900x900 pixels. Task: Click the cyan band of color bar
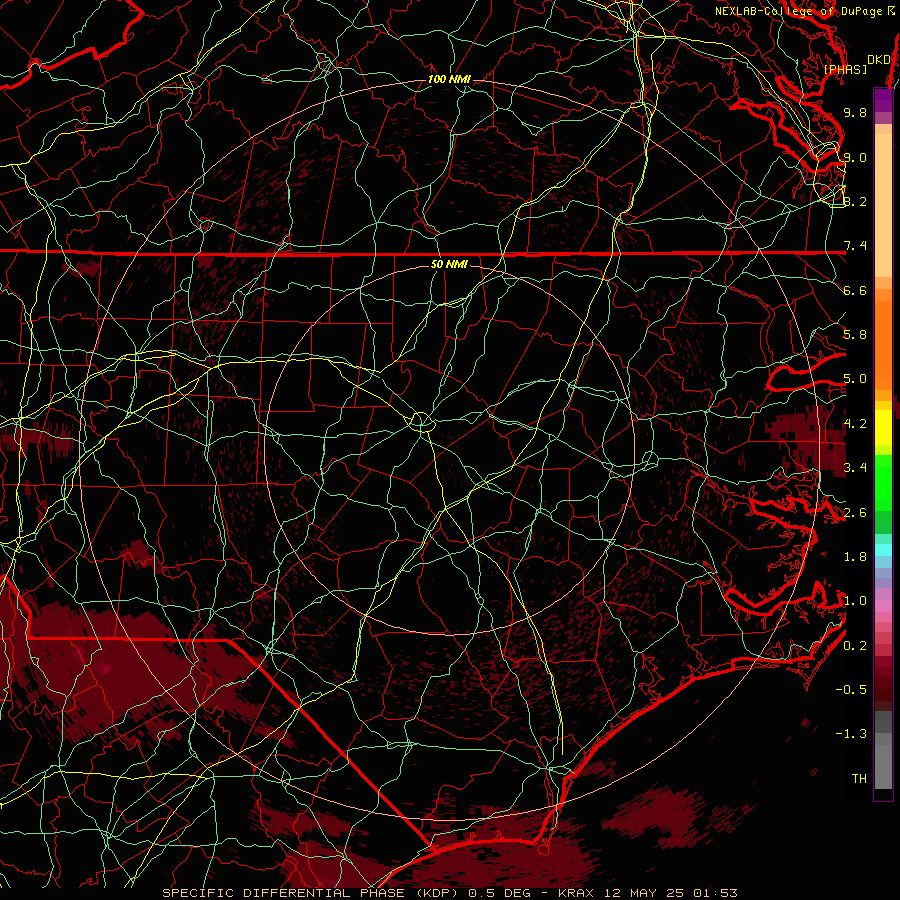(883, 550)
